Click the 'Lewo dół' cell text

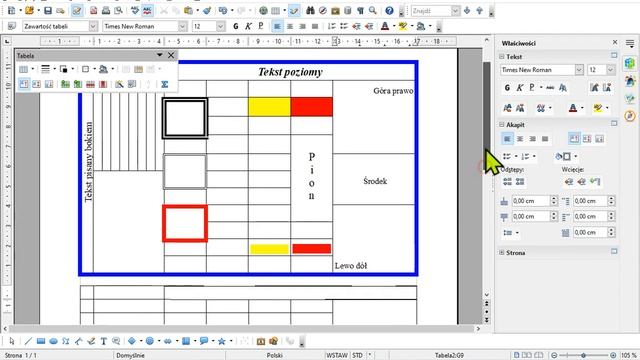click(351, 266)
